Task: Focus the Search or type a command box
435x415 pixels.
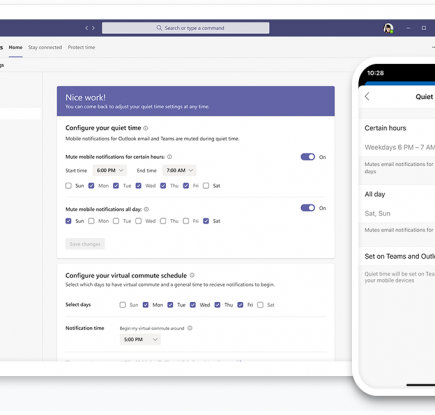Action: point(186,28)
